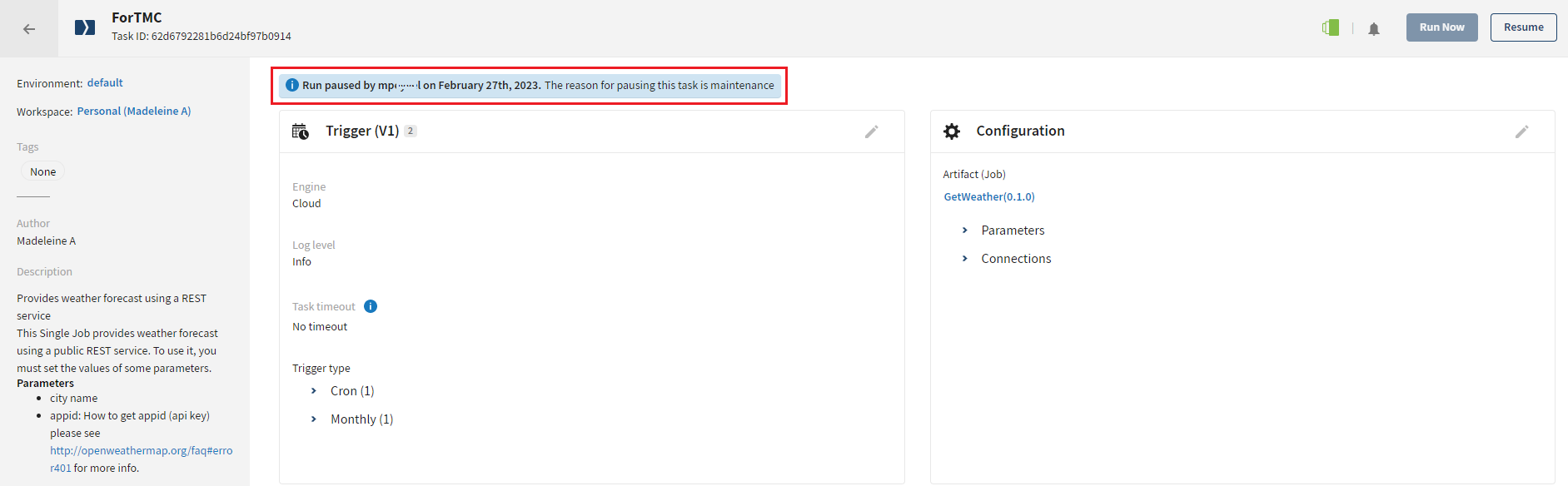Click the Task timeout info icon
The image size is (1568, 486).
coord(371,306)
